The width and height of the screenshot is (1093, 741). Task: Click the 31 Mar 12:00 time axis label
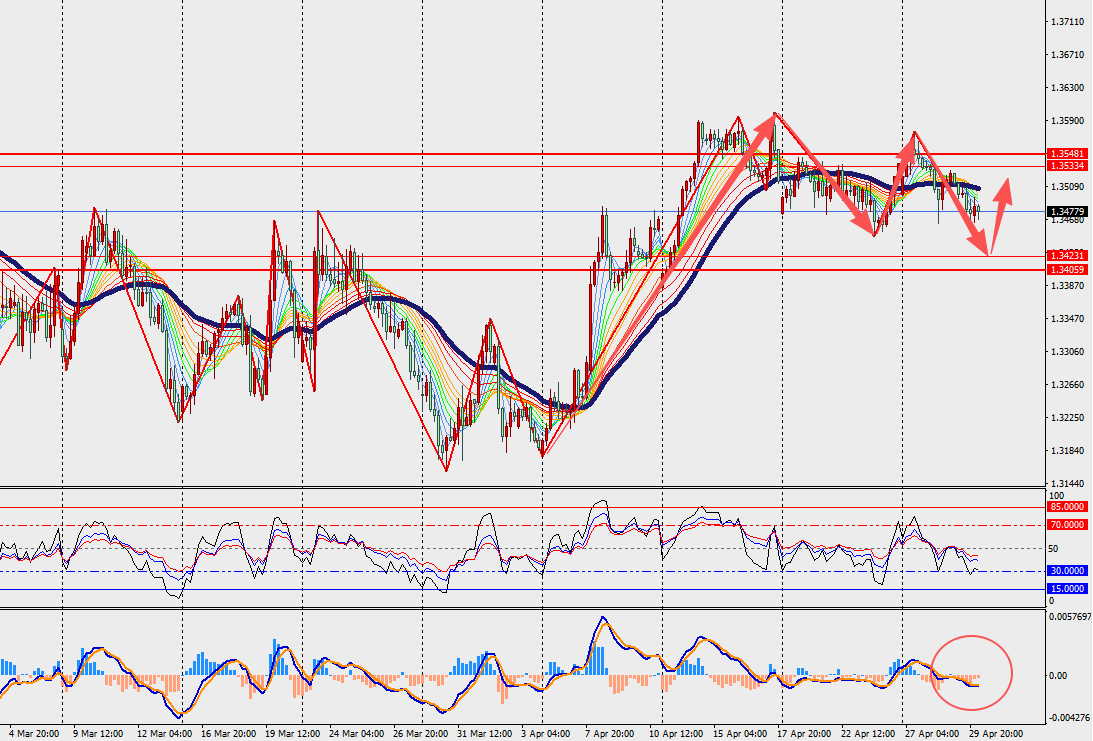[484, 734]
